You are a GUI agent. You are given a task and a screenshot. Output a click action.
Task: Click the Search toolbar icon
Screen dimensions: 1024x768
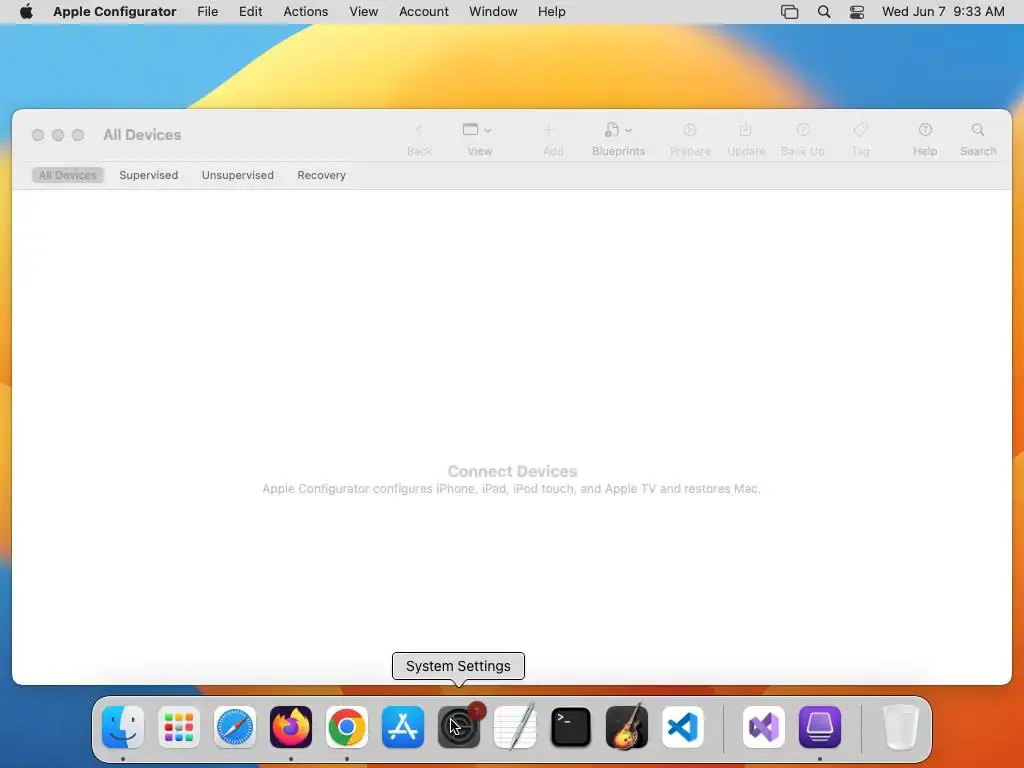coord(978,139)
